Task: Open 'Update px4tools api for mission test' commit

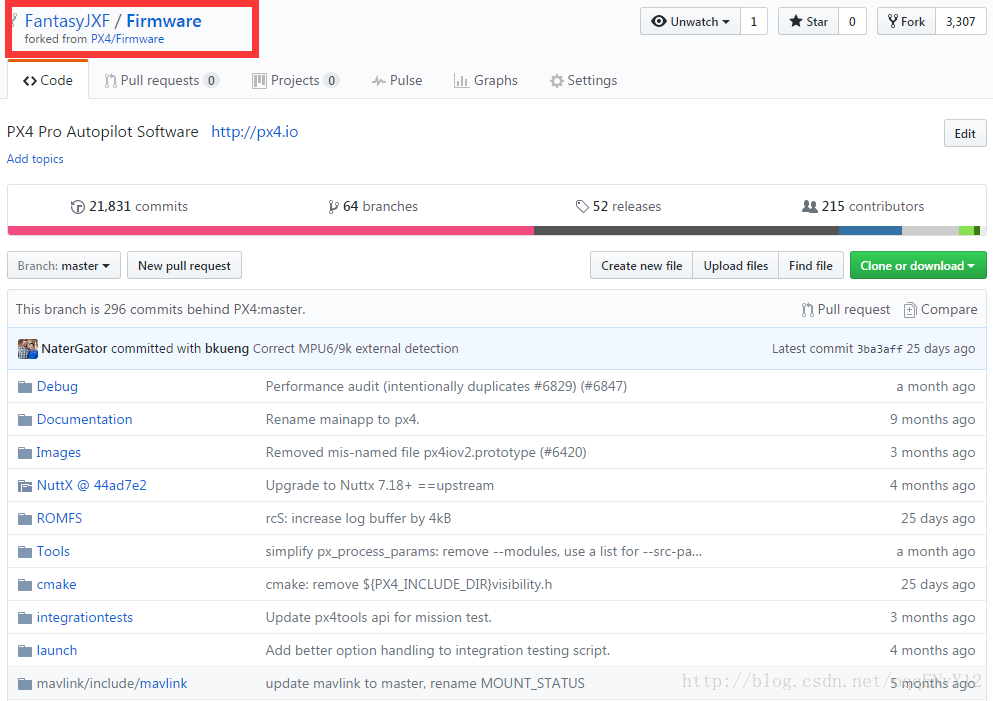Action: coord(378,617)
